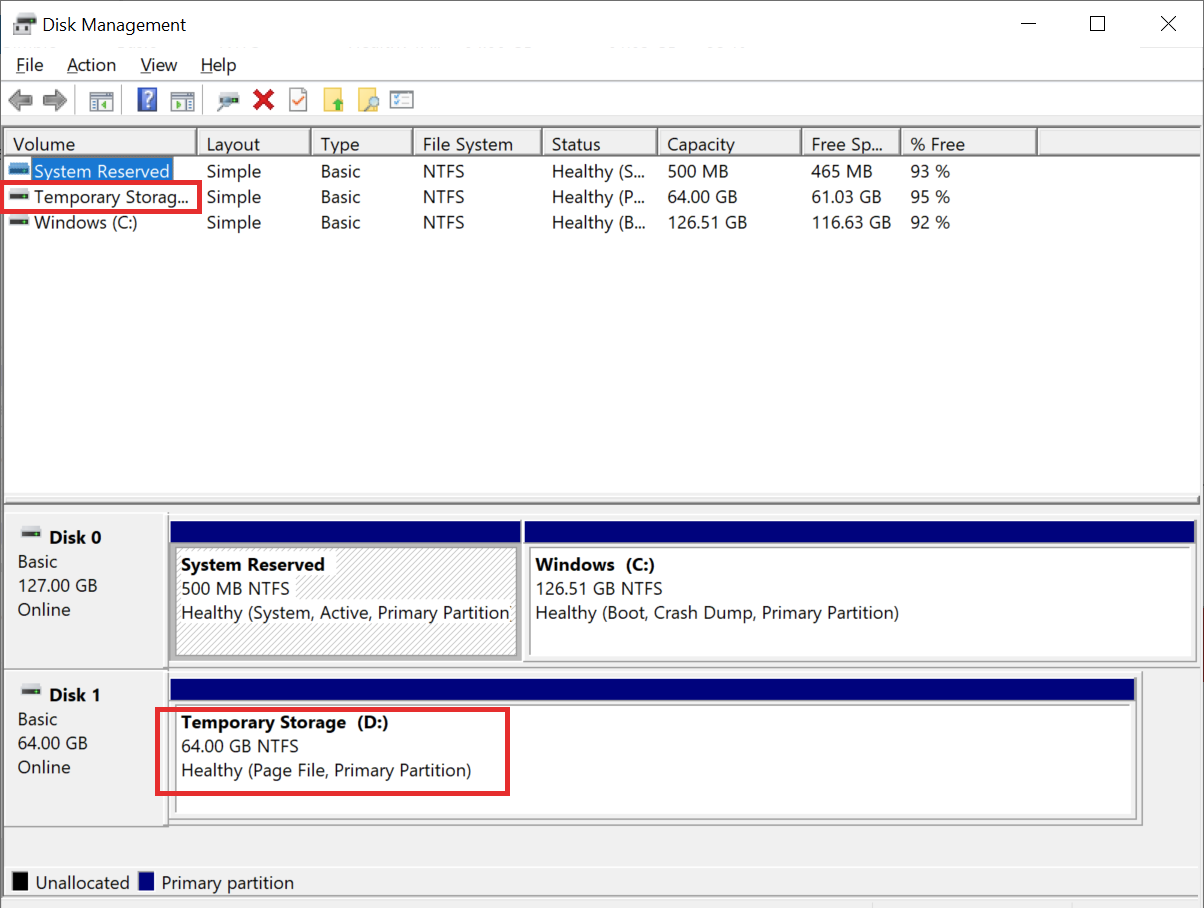Sort by the % Free column header

coord(969,144)
